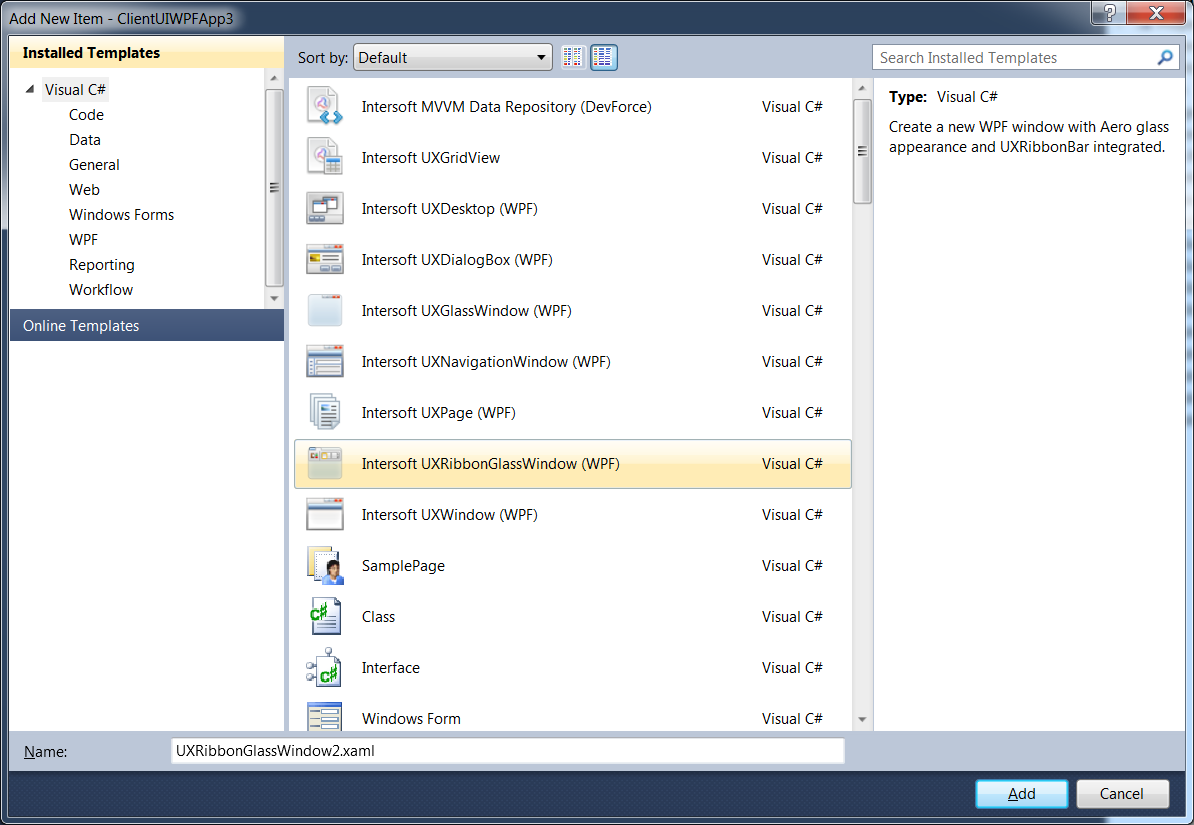The image size is (1194, 825).
Task: Choose the Interface template icon
Action: point(325,667)
